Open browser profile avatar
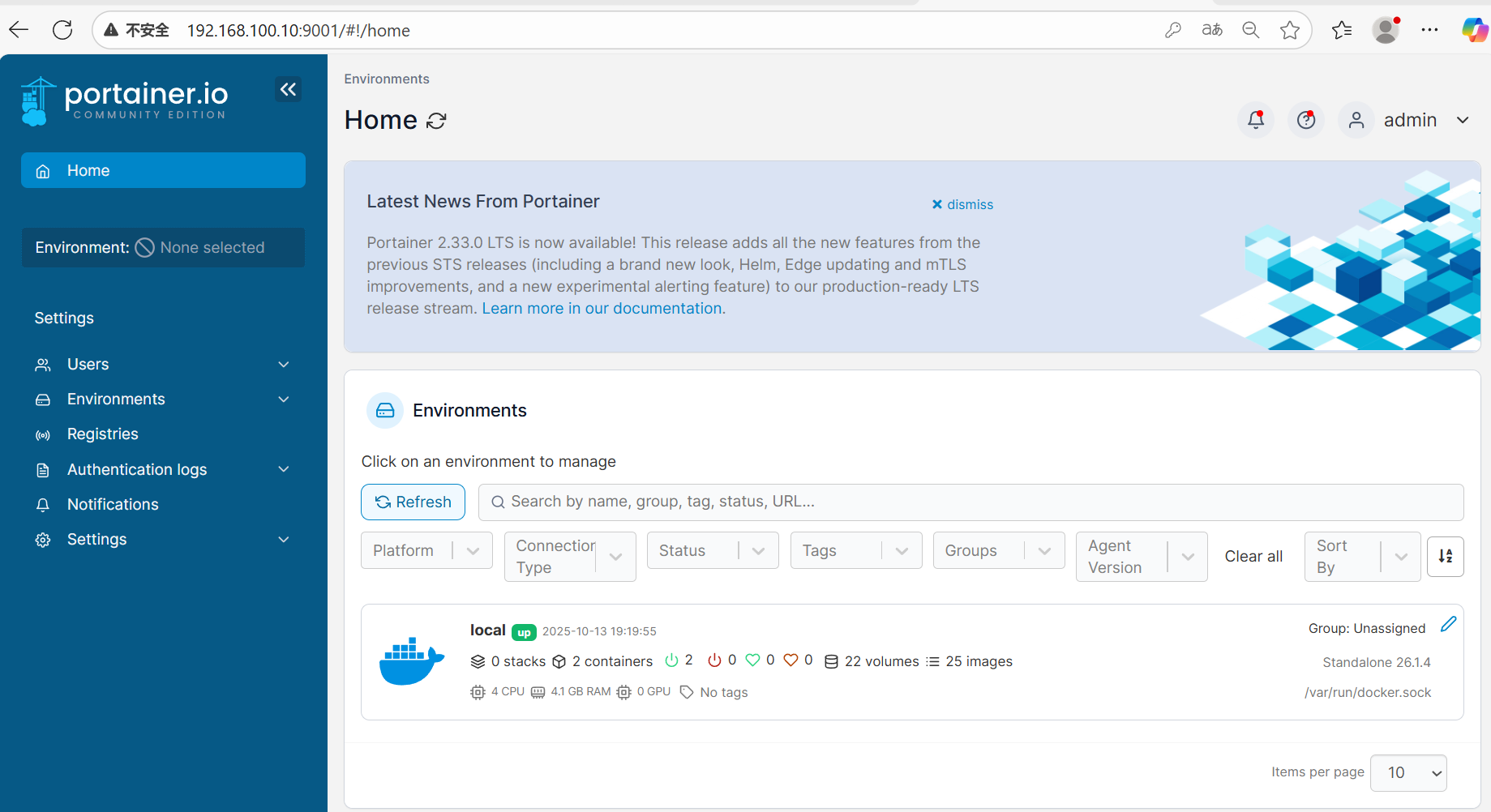Screen dimensions: 1491x812 1386,30
